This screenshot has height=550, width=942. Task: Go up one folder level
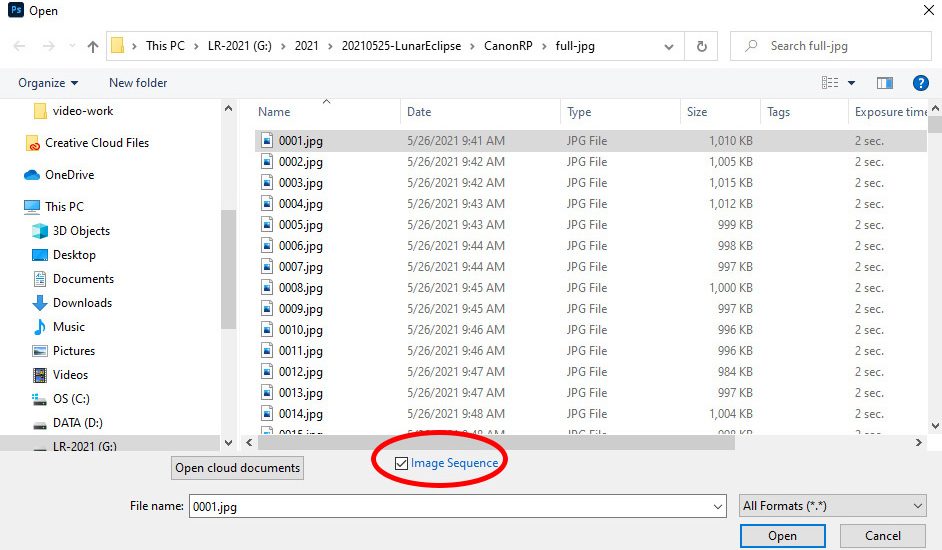(93, 46)
